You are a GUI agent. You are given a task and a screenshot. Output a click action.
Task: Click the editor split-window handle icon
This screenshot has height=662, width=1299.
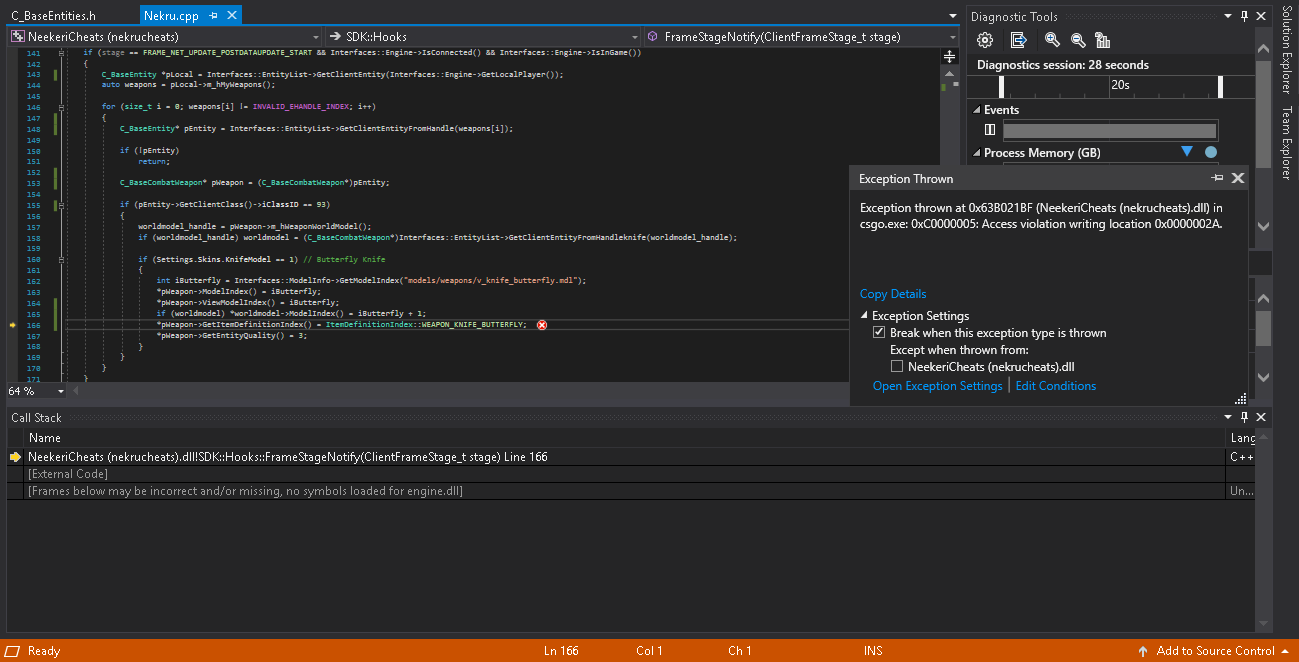949,57
